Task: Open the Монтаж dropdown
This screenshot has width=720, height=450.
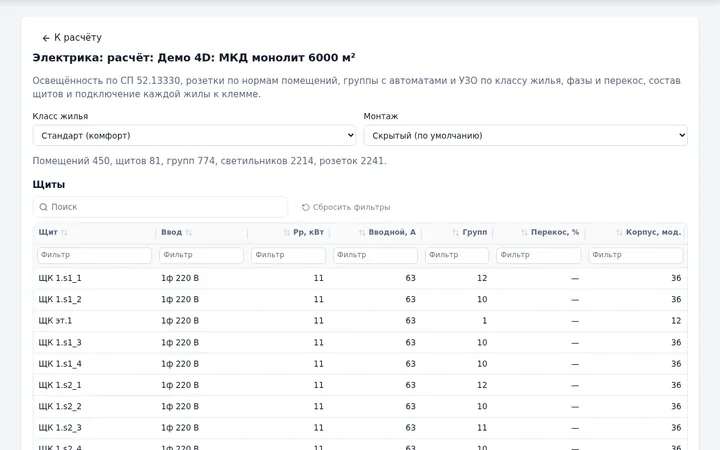Action: (525, 135)
